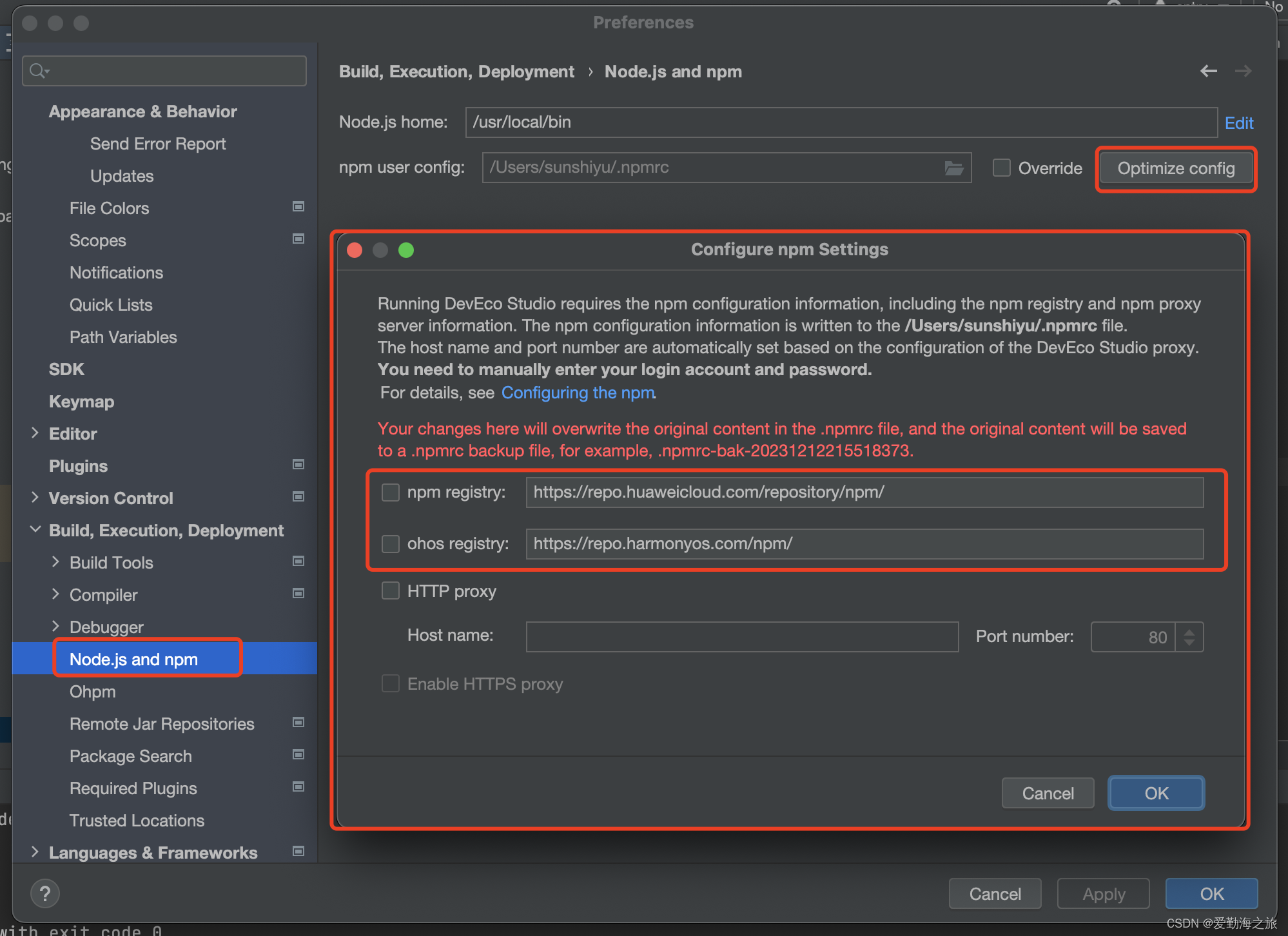The image size is (1288, 936).
Task: Click Cancel in Configure npm Settings dialog
Action: (1048, 793)
